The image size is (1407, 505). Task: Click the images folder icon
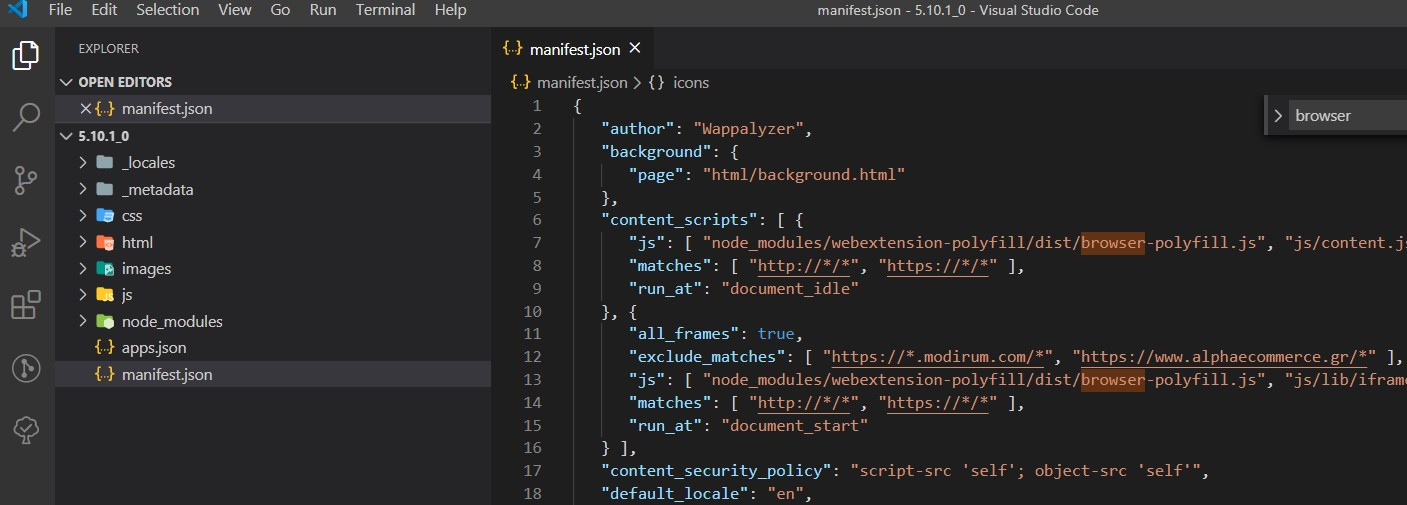click(105, 268)
